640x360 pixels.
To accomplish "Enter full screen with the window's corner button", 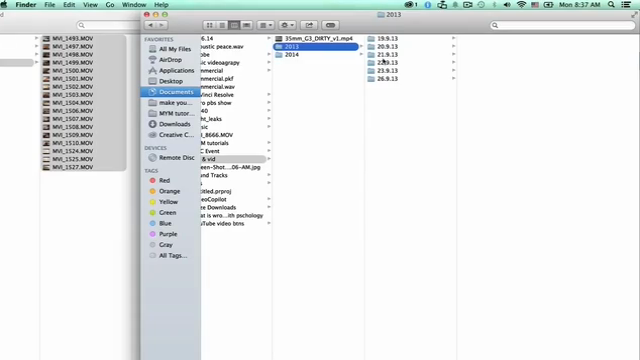I will click(x=634, y=14).
